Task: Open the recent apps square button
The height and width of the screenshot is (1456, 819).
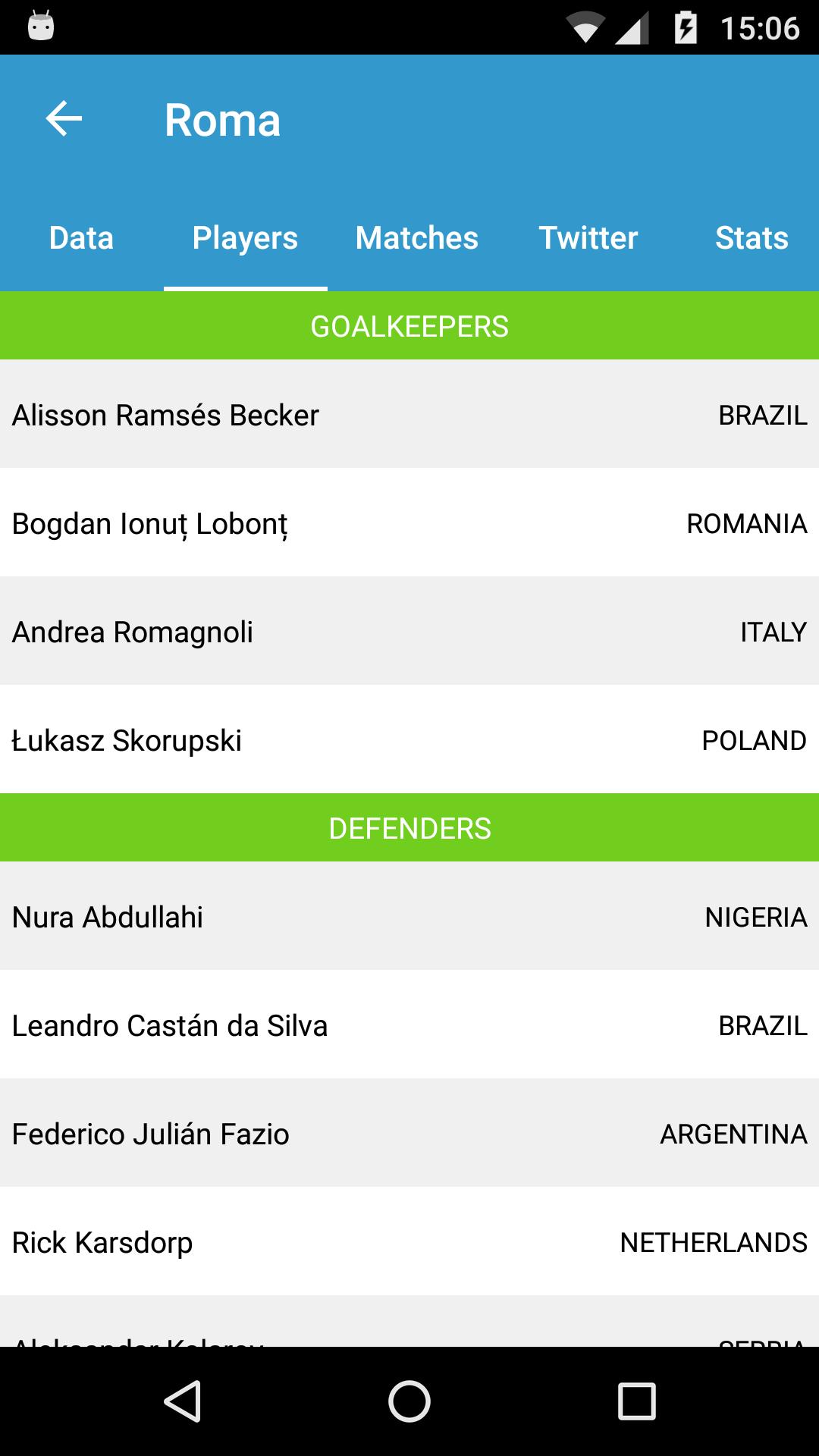Action: (636, 1401)
